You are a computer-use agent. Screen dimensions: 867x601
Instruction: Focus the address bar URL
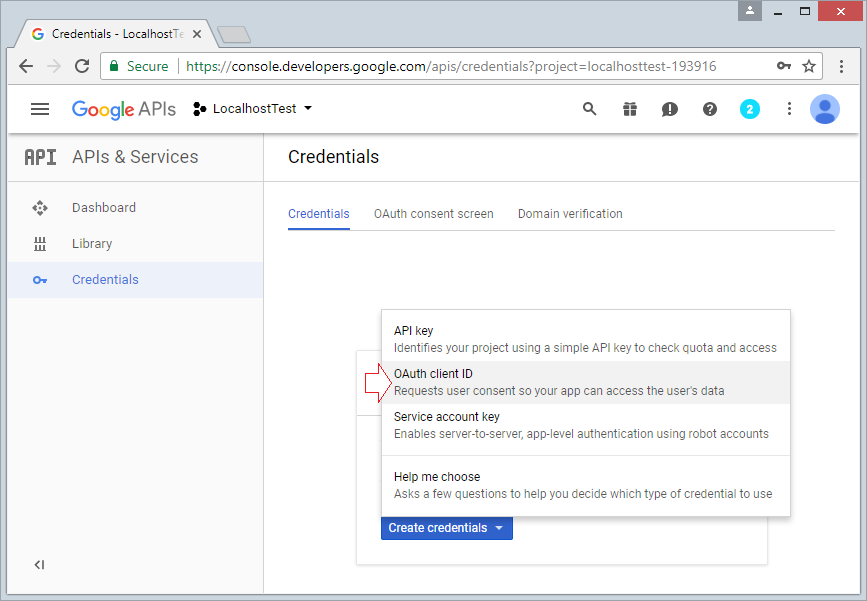(x=451, y=66)
